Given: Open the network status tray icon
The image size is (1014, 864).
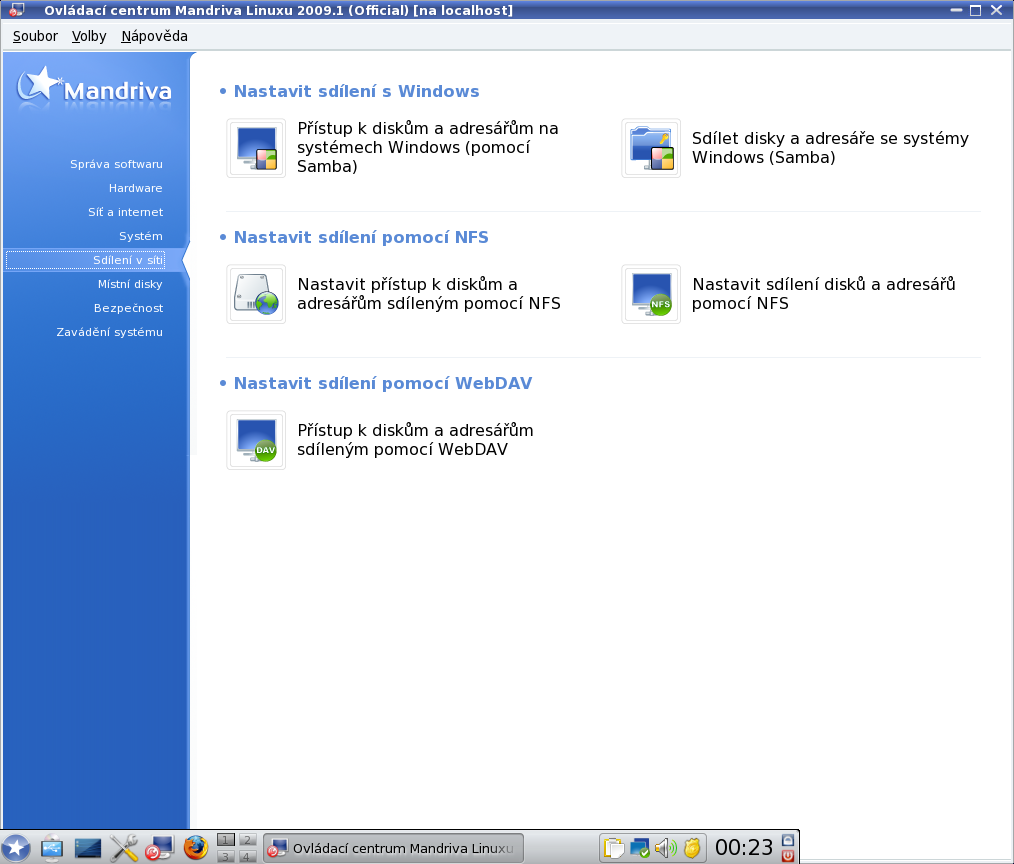Looking at the screenshot, I should (x=640, y=848).
